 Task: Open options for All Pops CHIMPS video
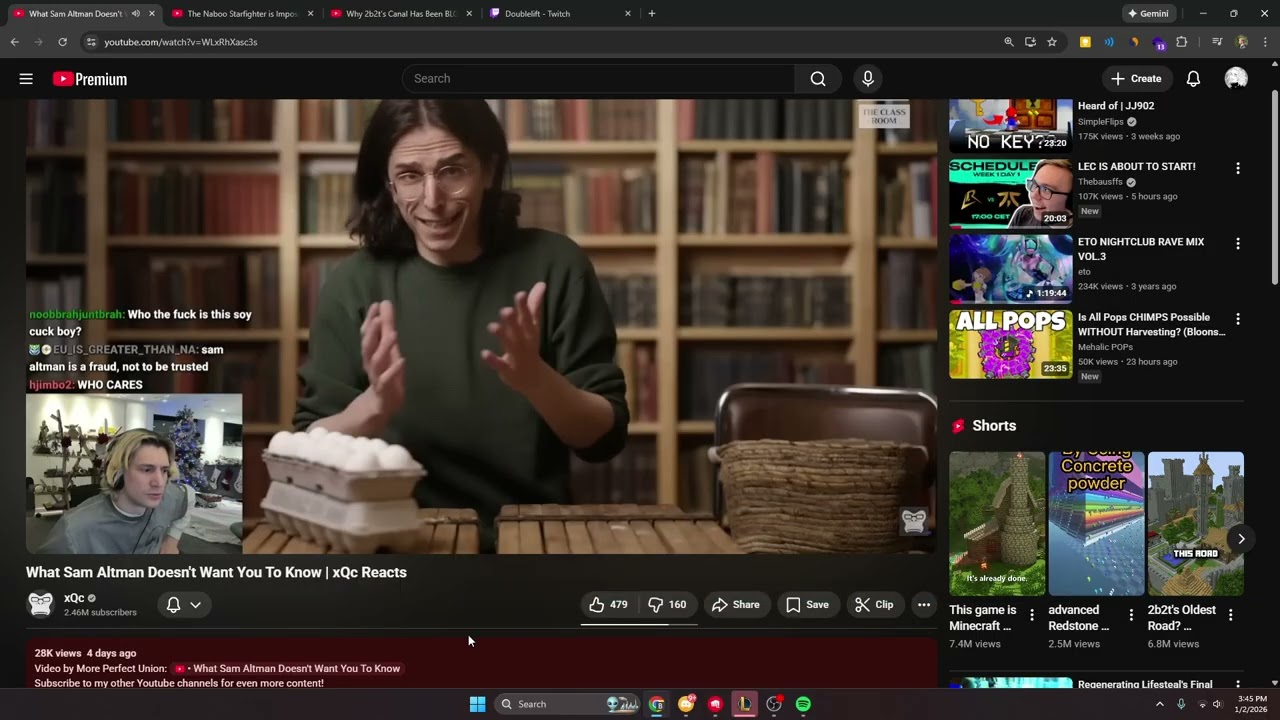coord(1238,319)
